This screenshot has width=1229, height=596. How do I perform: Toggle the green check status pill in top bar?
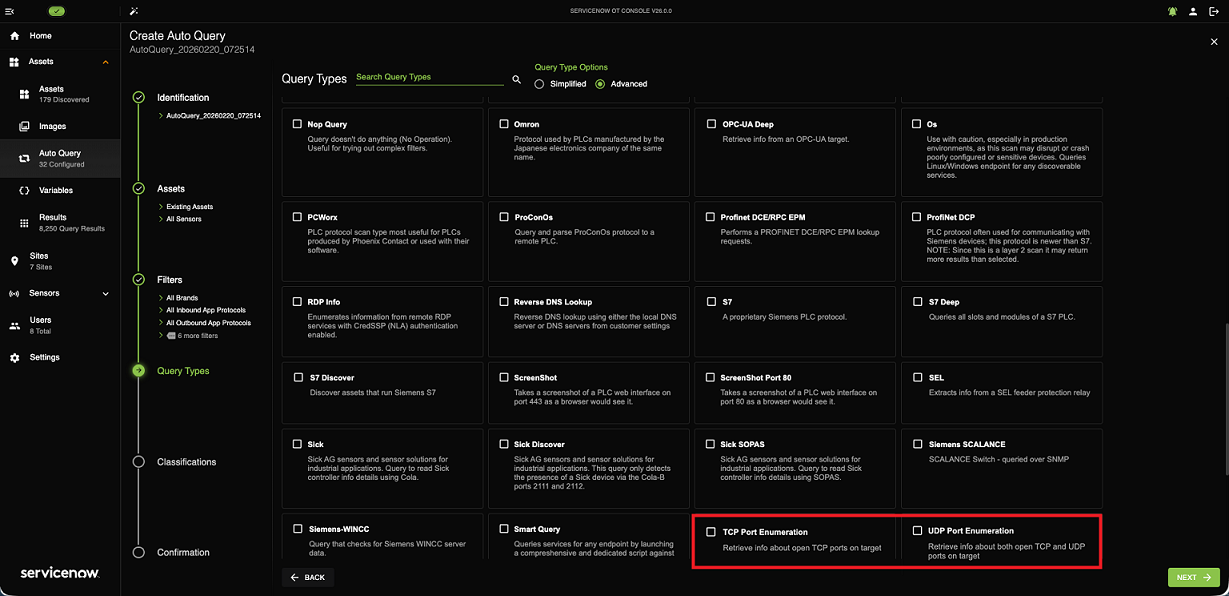pyautogui.click(x=56, y=11)
